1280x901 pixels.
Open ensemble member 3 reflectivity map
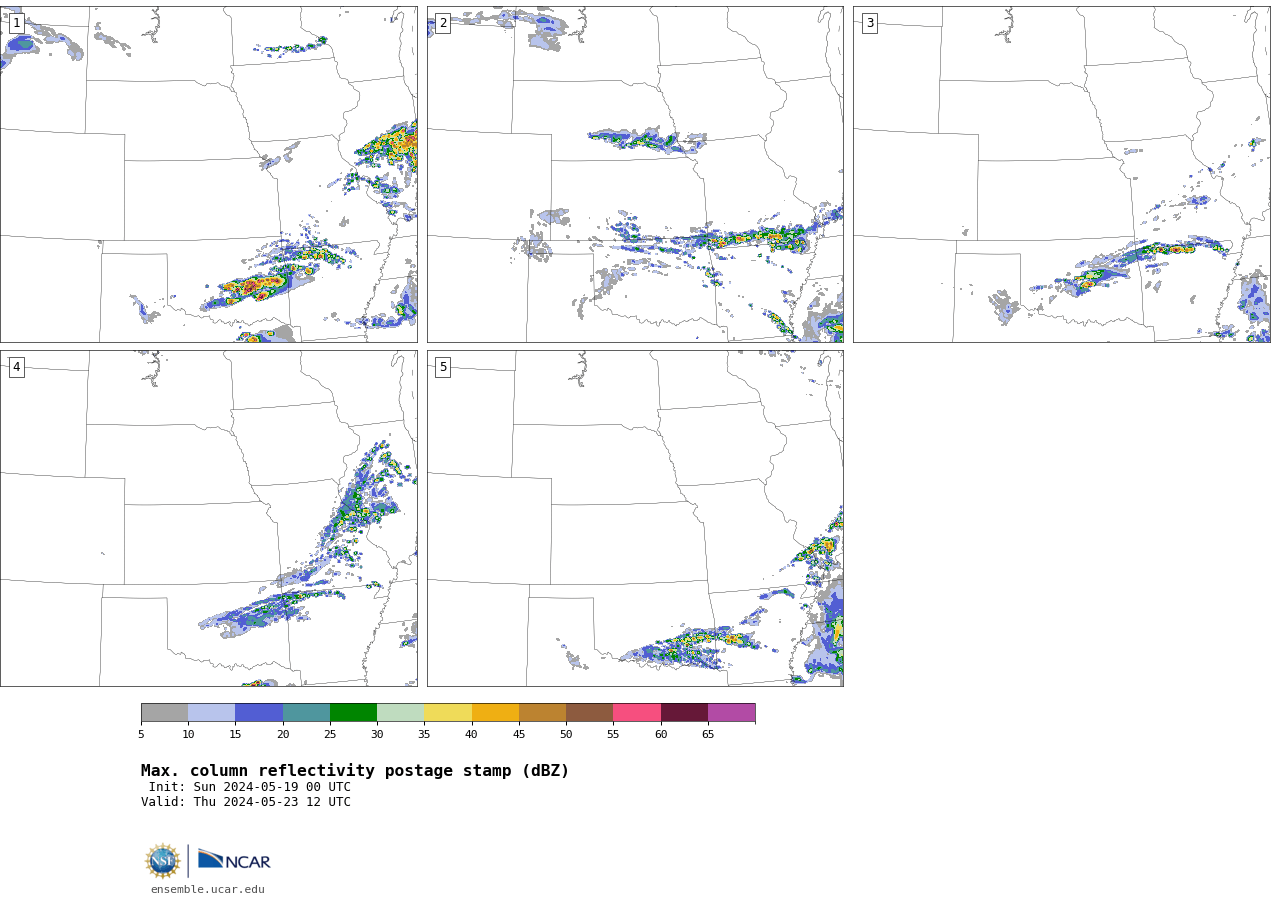tap(1061, 174)
